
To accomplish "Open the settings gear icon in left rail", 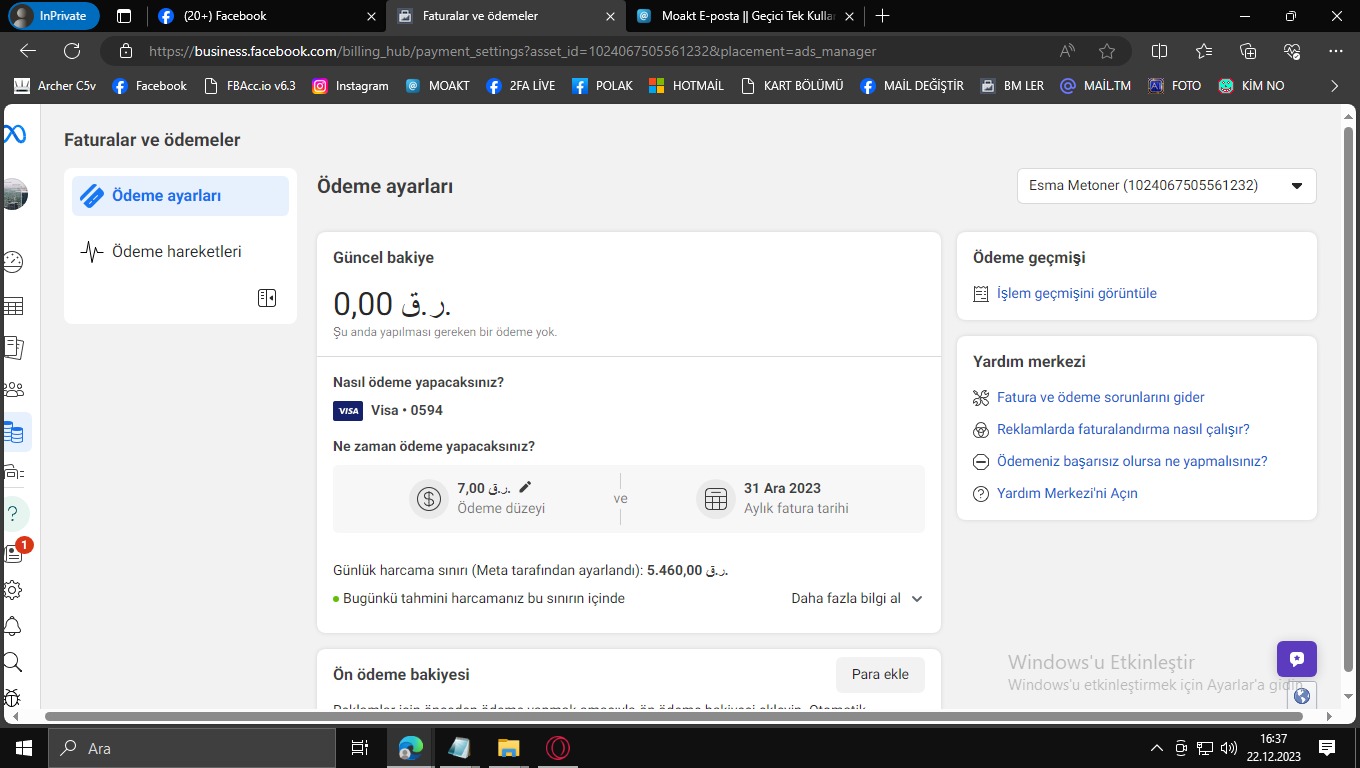I will tap(13, 590).
